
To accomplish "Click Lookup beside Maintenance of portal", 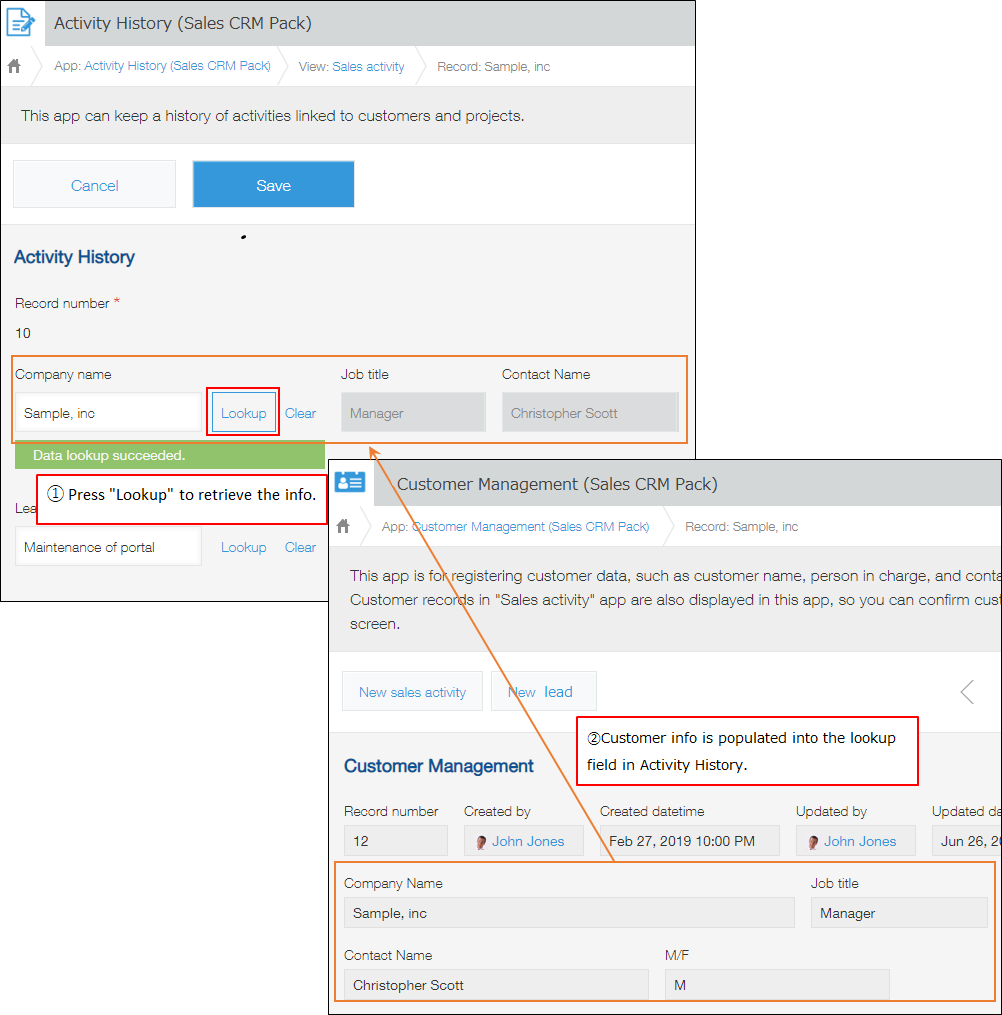I will tap(243, 547).
